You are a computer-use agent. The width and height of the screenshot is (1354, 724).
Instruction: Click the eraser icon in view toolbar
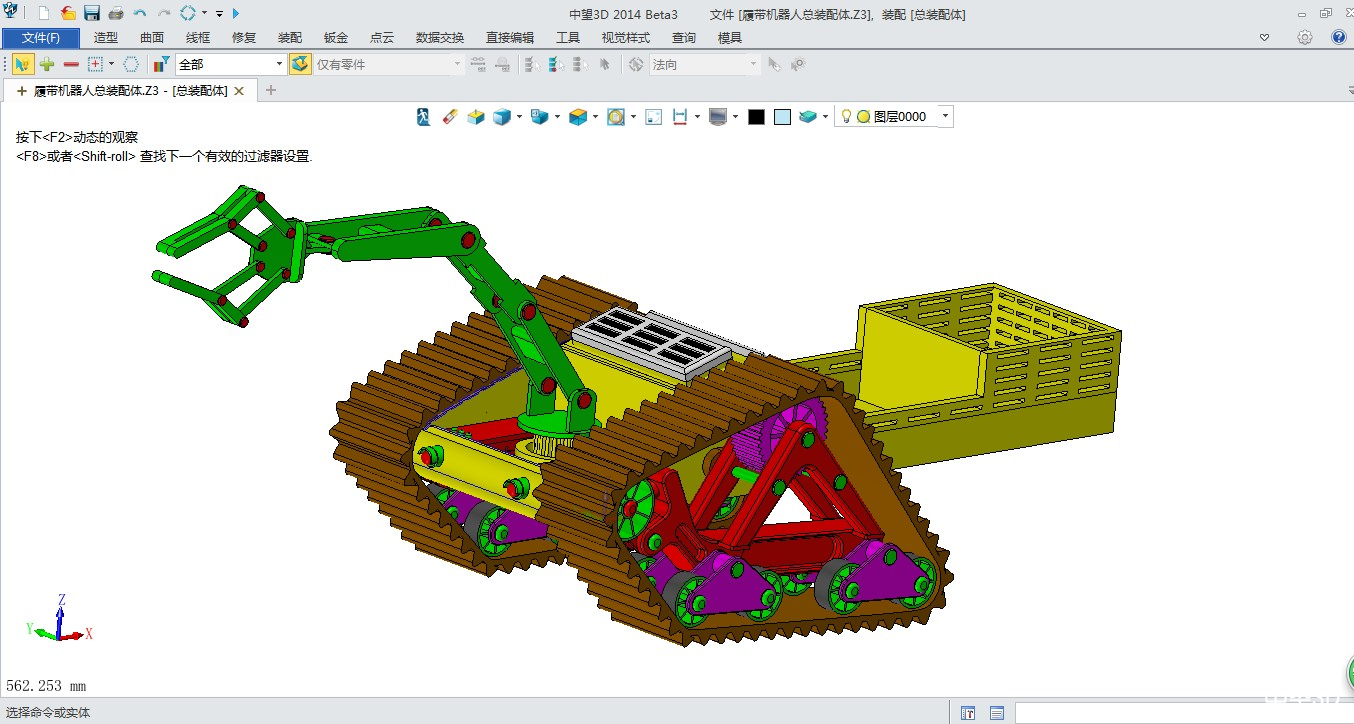click(x=449, y=117)
